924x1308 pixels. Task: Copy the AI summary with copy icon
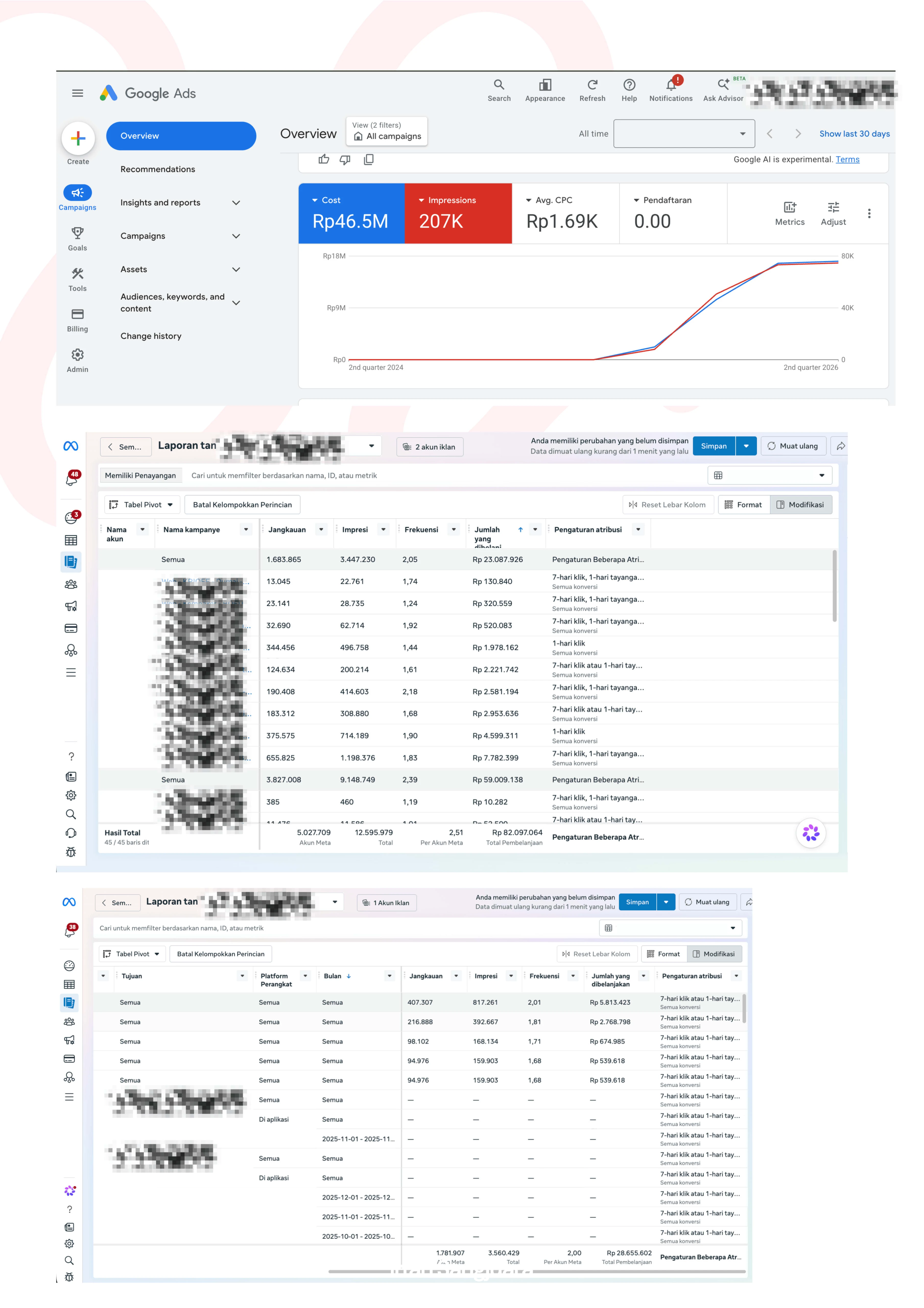[369, 159]
